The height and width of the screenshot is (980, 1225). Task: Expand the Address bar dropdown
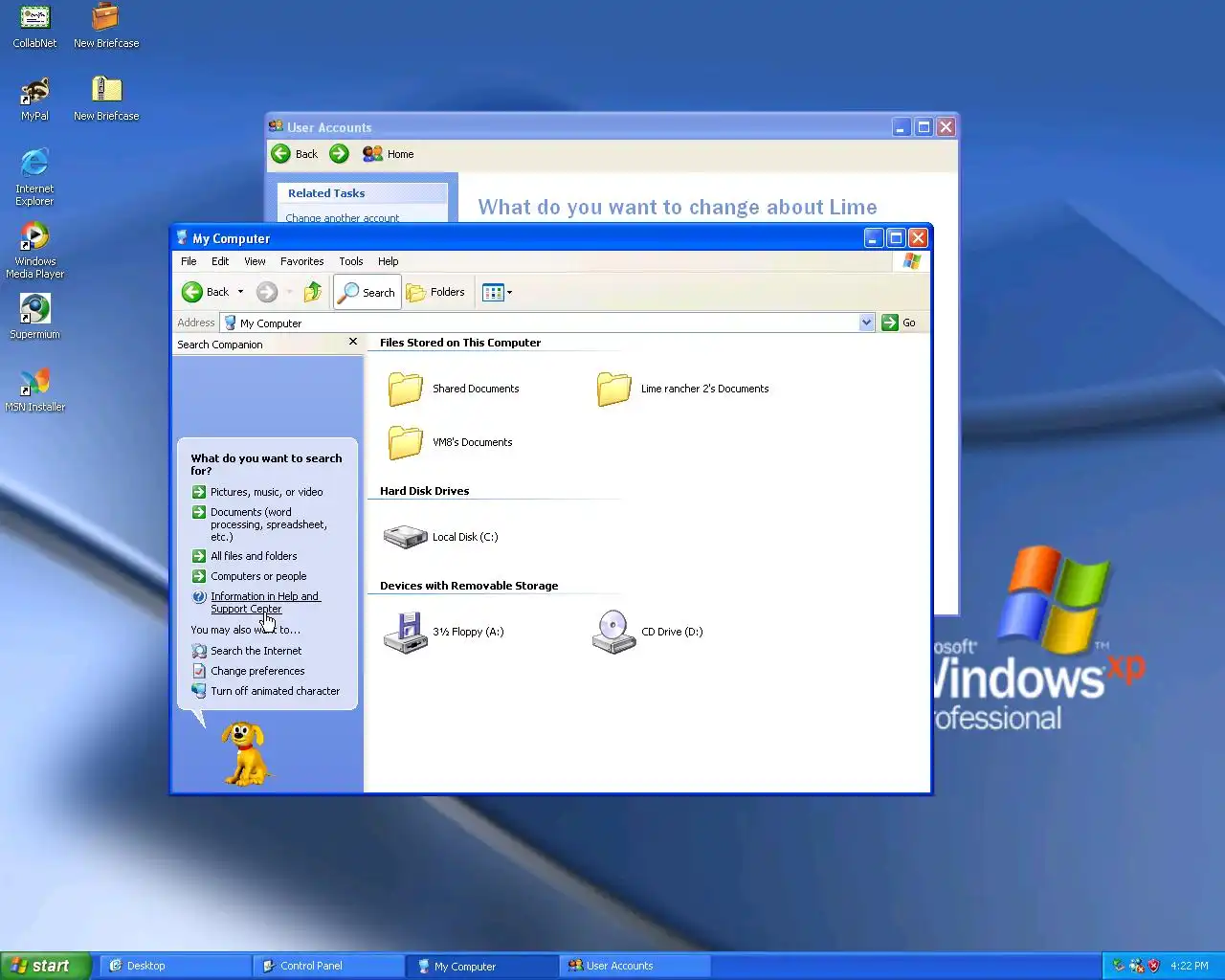click(866, 323)
